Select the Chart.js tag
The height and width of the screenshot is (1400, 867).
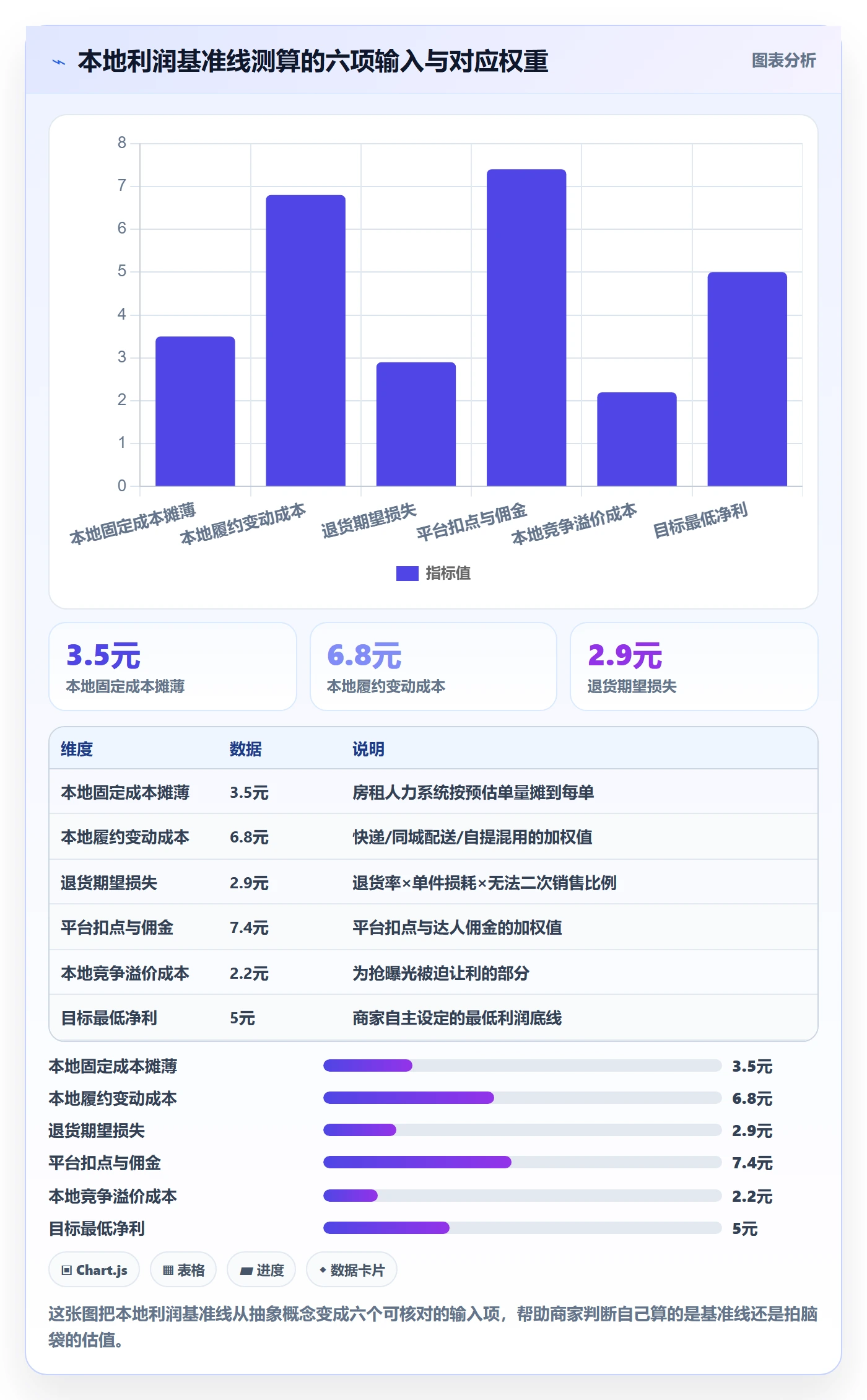tap(94, 1270)
